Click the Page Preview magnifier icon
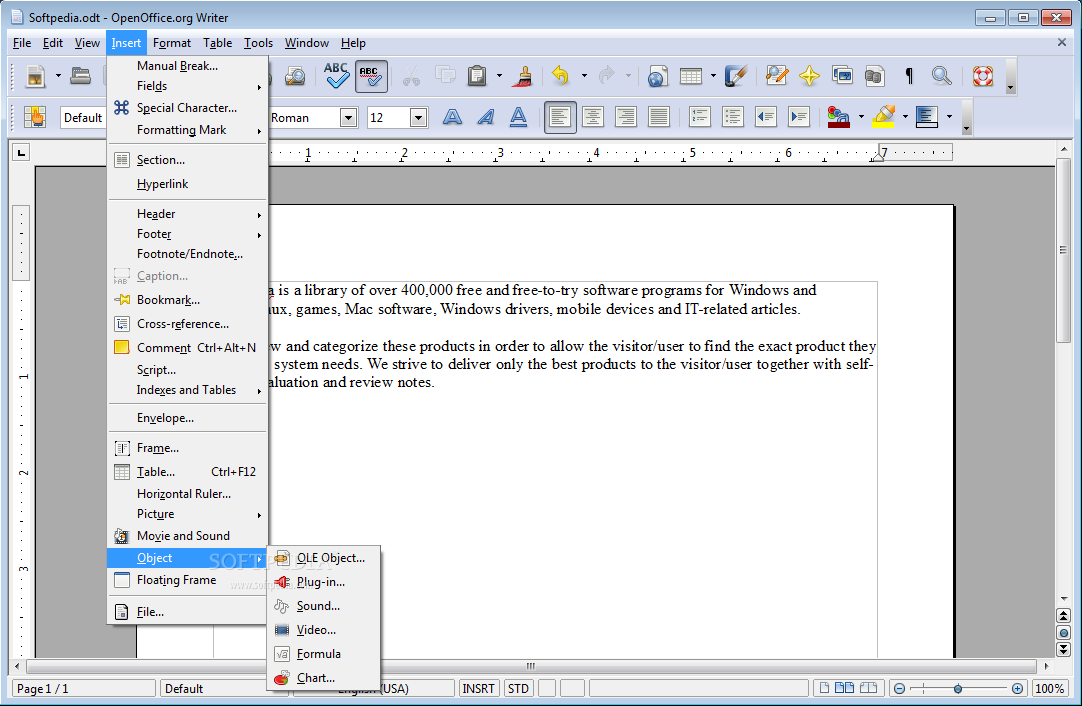Image resolution: width=1082 pixels, height=706 pixels. pyautogui.click(x=295, y=76)
